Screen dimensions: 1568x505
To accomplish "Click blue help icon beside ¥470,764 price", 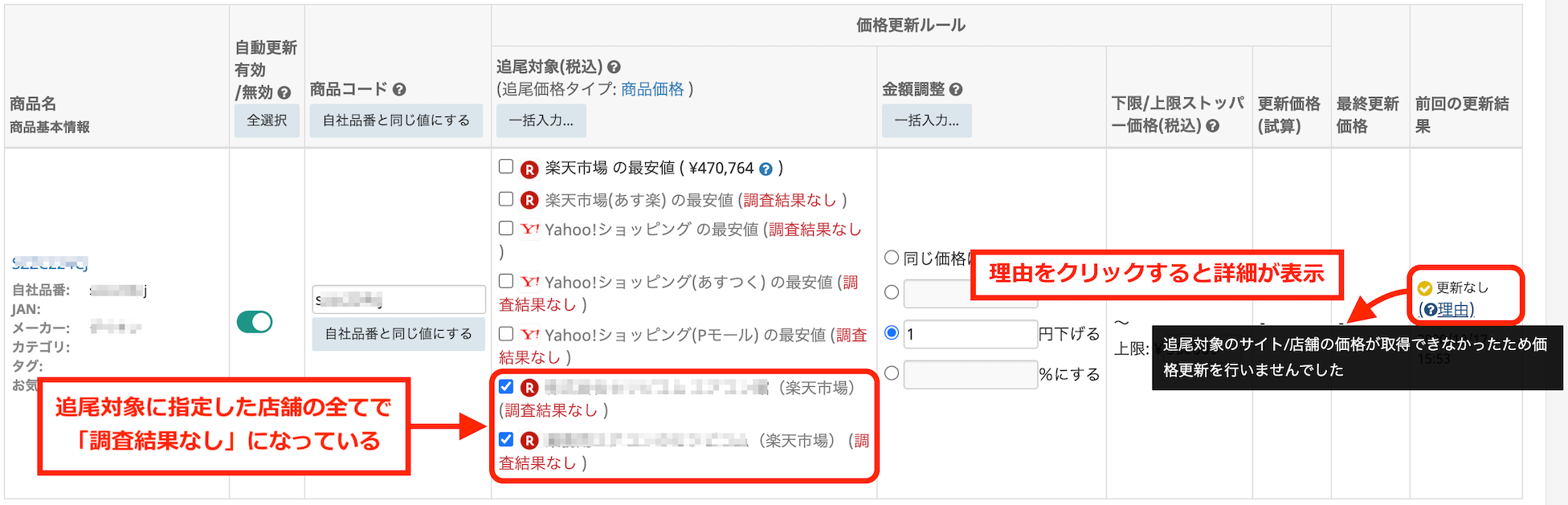I will click(x=766, y=169).
